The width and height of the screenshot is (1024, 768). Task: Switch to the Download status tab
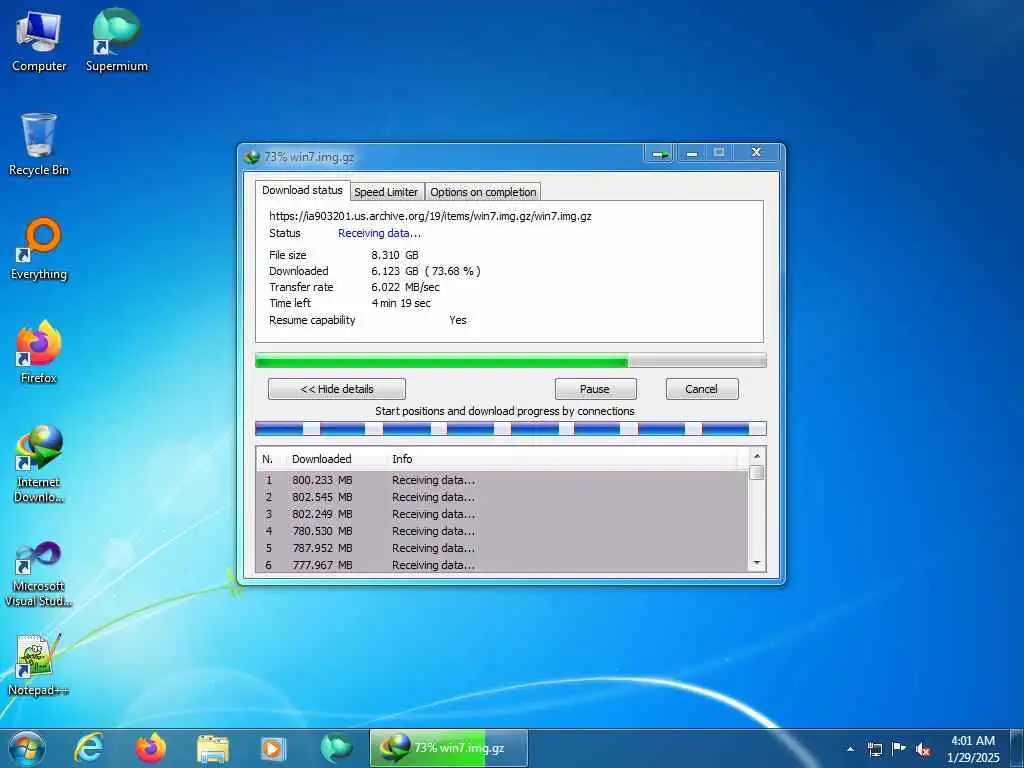pos(302,190)
